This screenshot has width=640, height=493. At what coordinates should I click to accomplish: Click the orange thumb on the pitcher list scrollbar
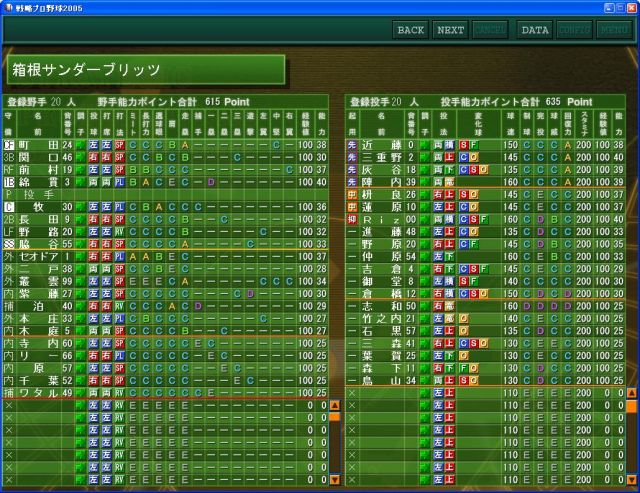coord(631,406)
